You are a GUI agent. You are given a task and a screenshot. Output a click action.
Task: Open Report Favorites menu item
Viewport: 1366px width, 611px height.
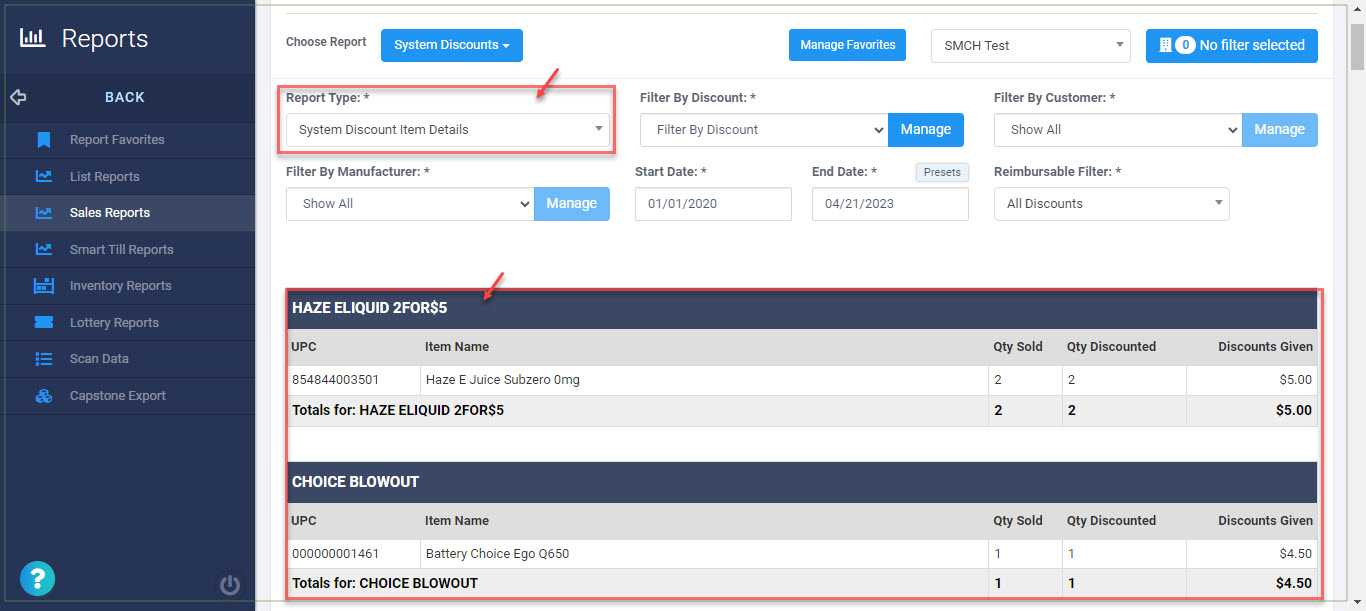coord(127,140)
